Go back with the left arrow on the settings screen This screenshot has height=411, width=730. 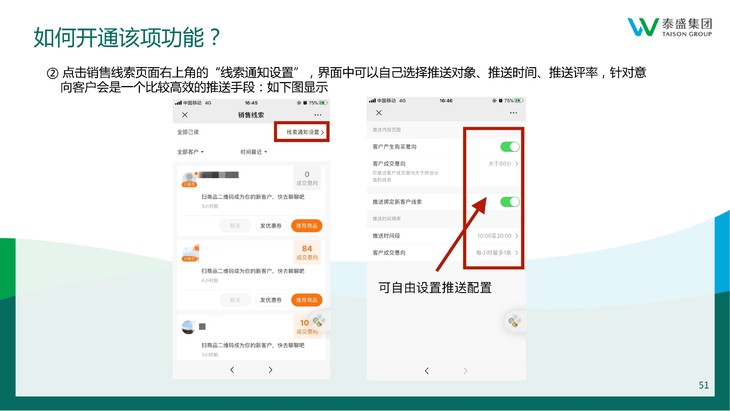click(427, 371)
